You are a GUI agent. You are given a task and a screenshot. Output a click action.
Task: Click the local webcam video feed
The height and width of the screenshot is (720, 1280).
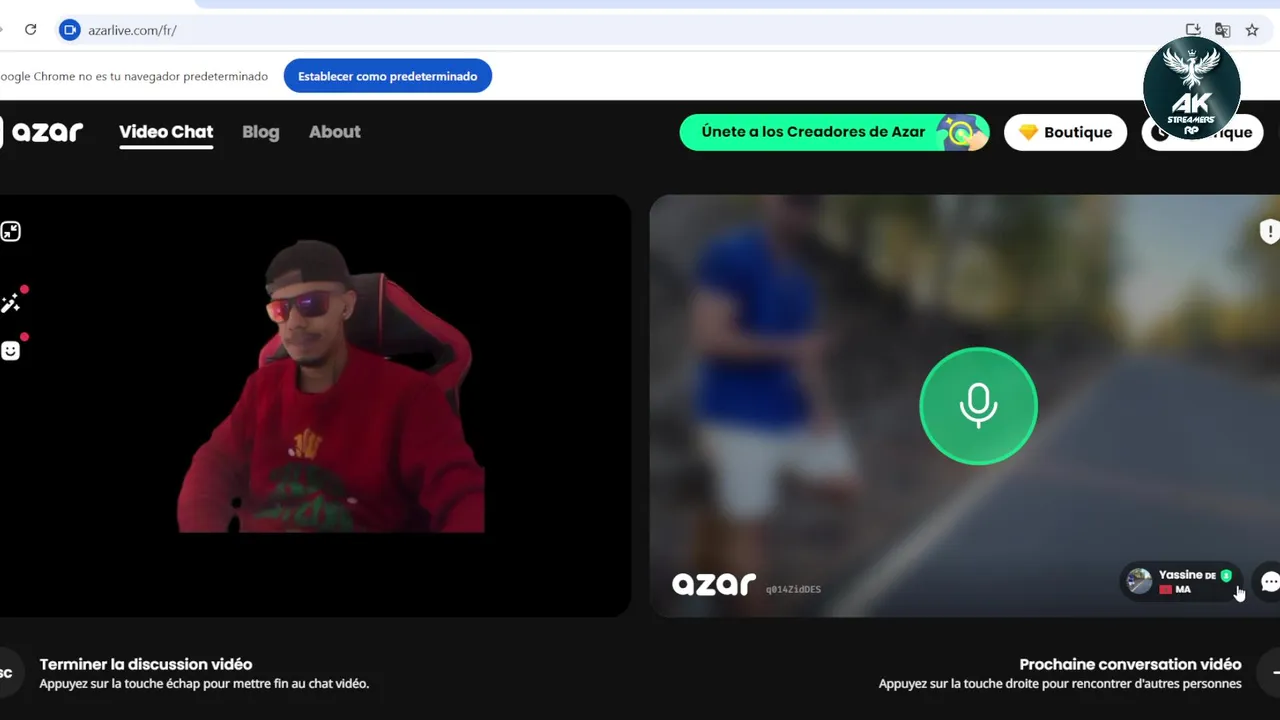315,405
